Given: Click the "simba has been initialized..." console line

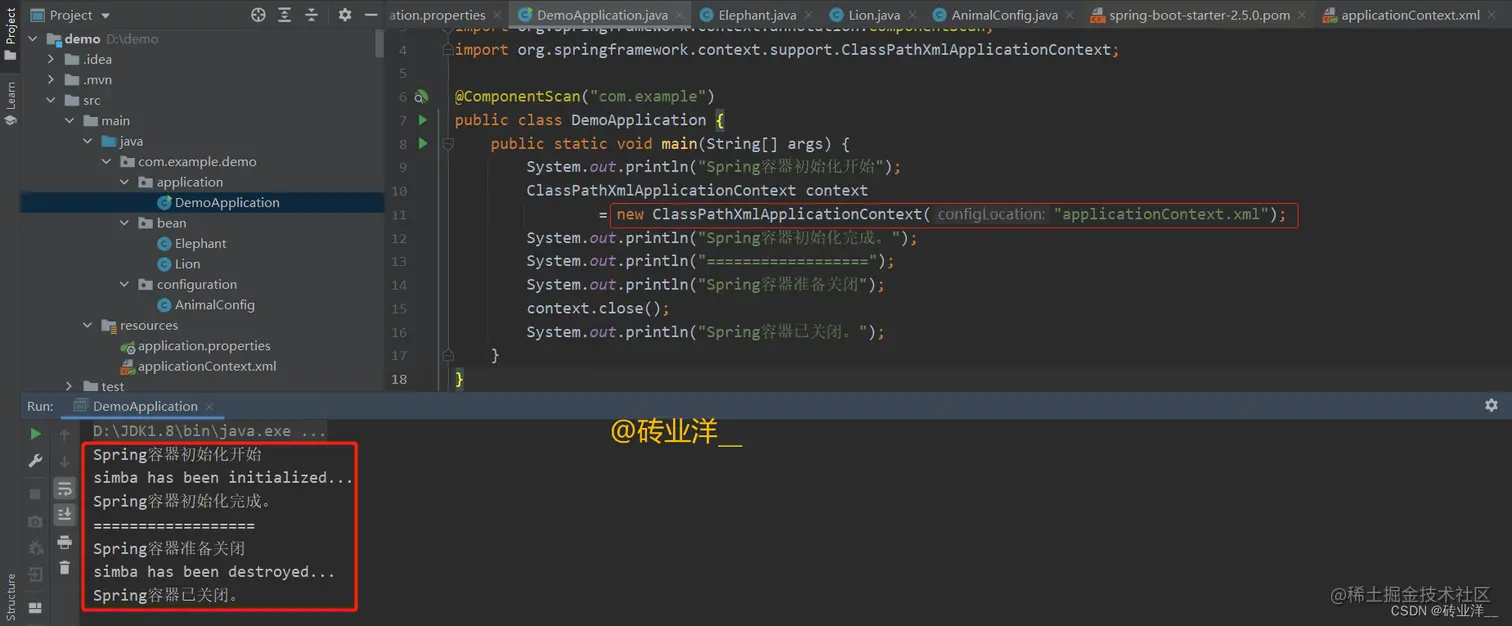Looking at the screenshot, I should click(223, 478).
